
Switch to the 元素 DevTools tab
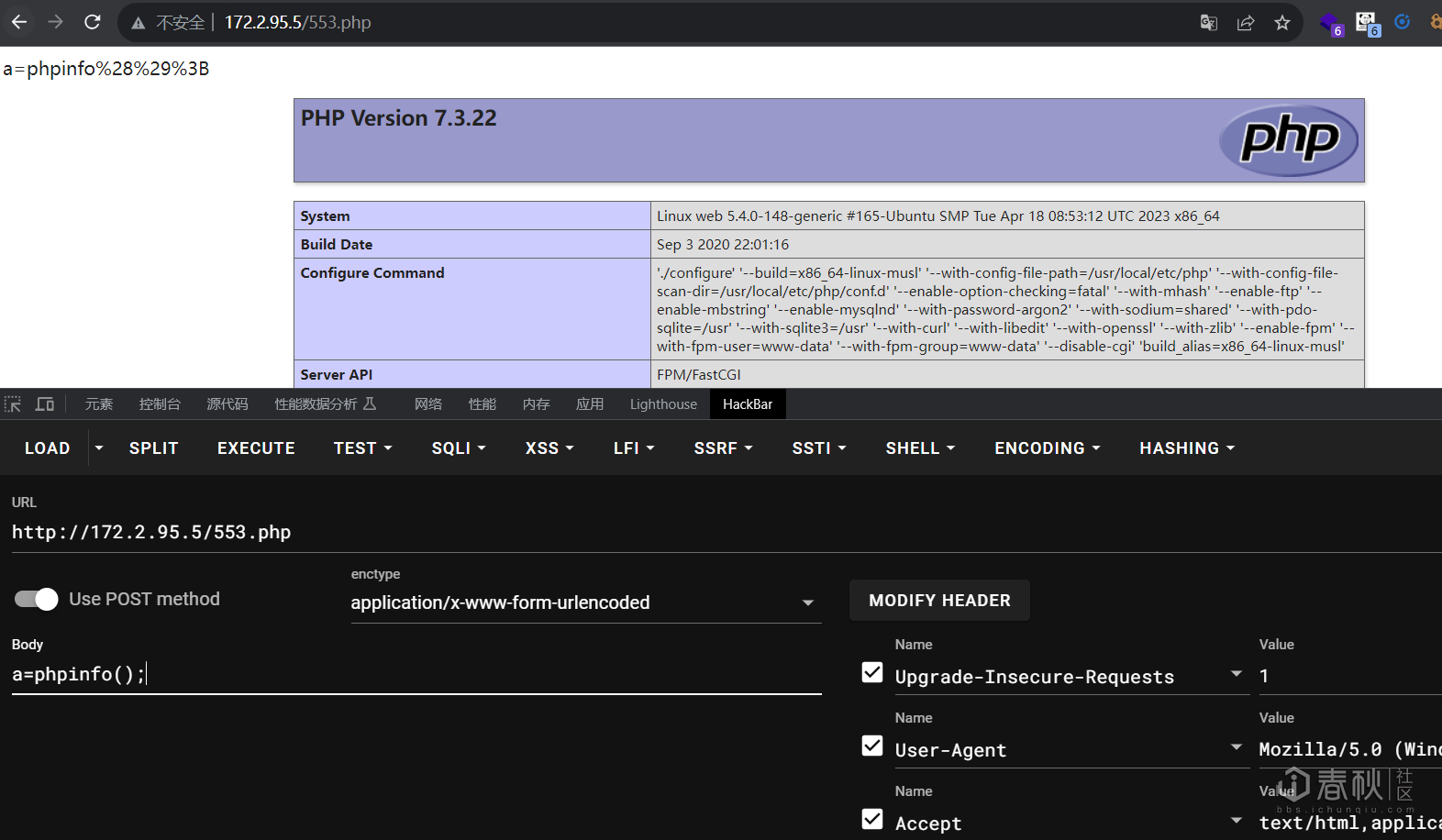pyautogui.click(x=99, y=404)
